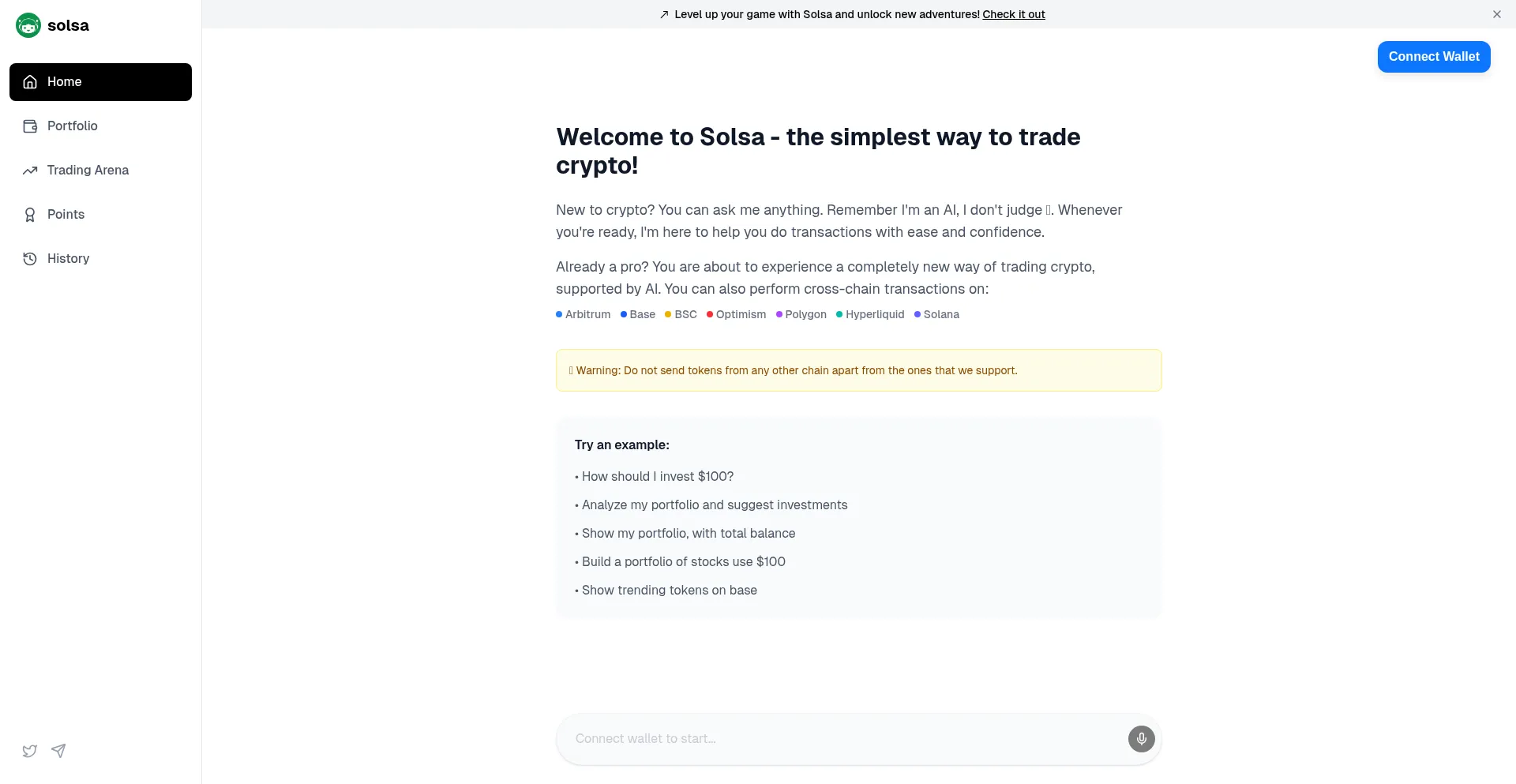Open the Portfolio wallet icon

[29, 126]
